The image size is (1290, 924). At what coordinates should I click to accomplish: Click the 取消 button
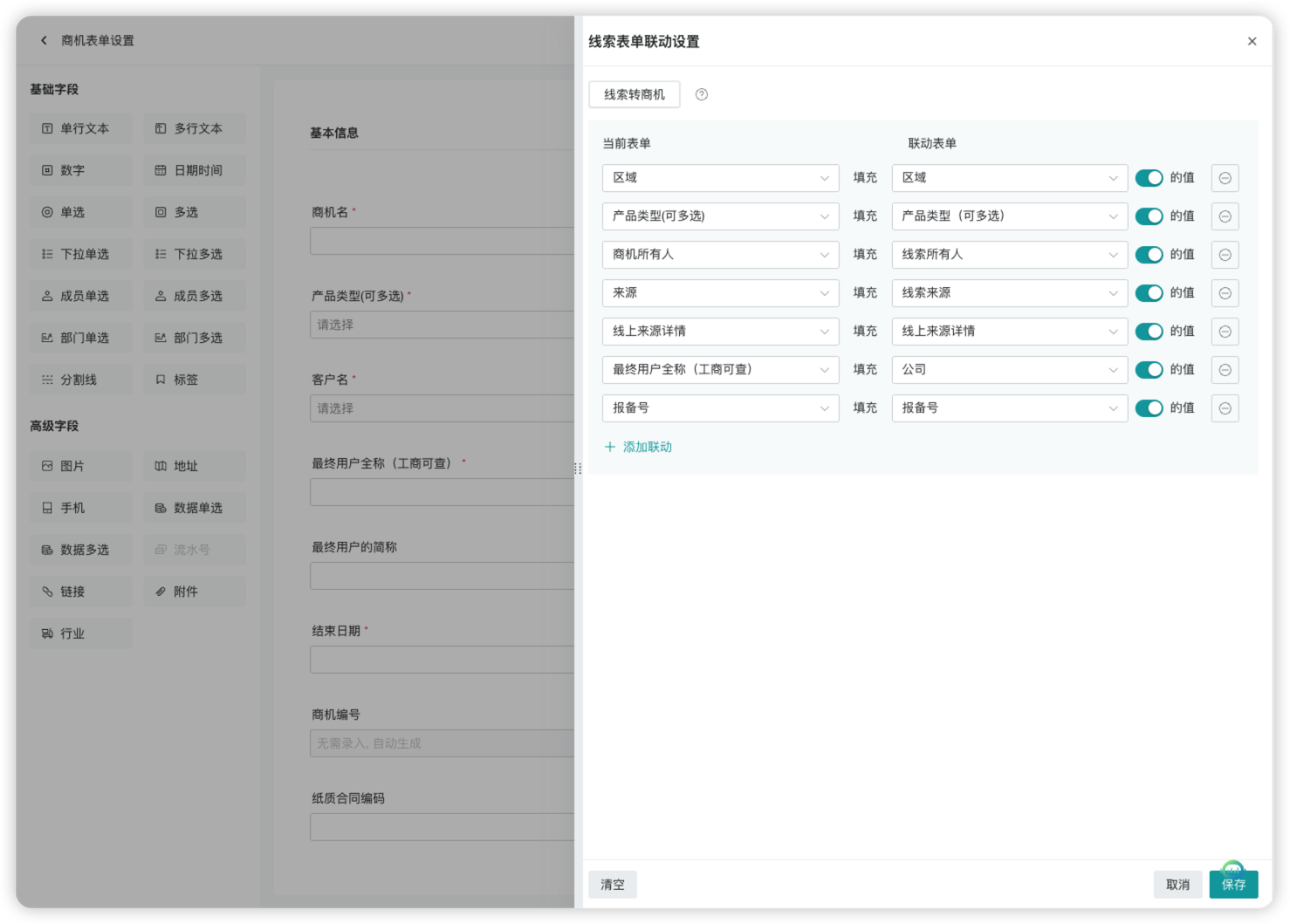point(1177,885)
